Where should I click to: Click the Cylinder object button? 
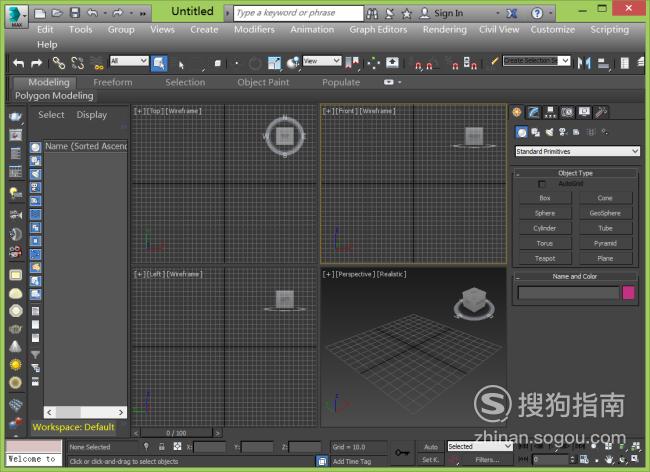point(545,228)
